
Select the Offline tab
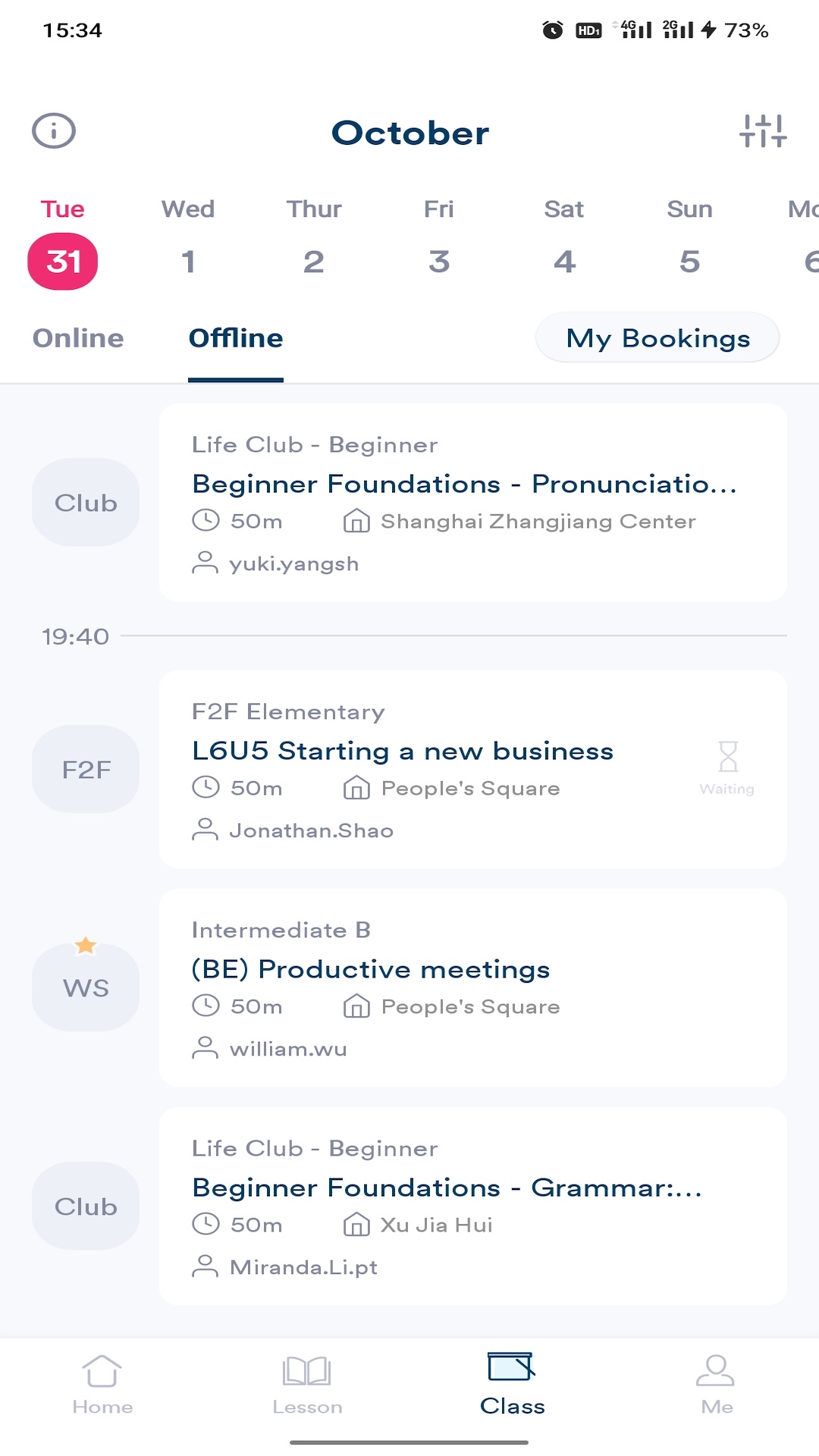(x=236, y=338)
